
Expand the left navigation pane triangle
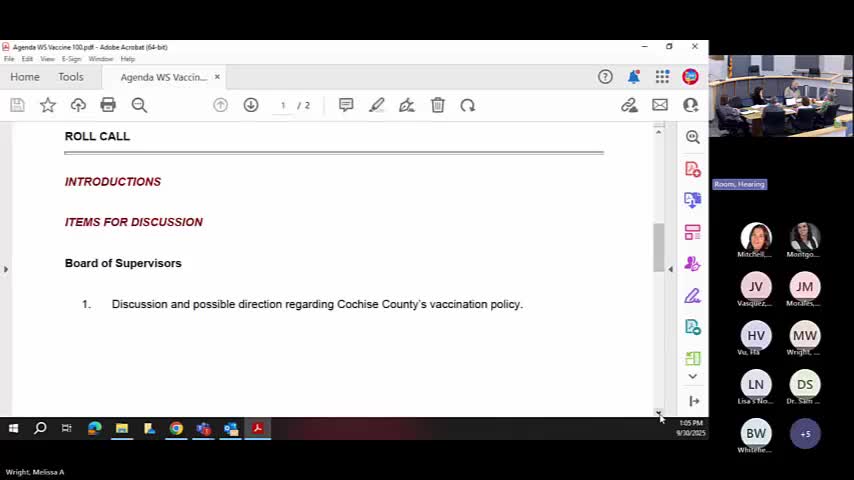coord(5,269)
